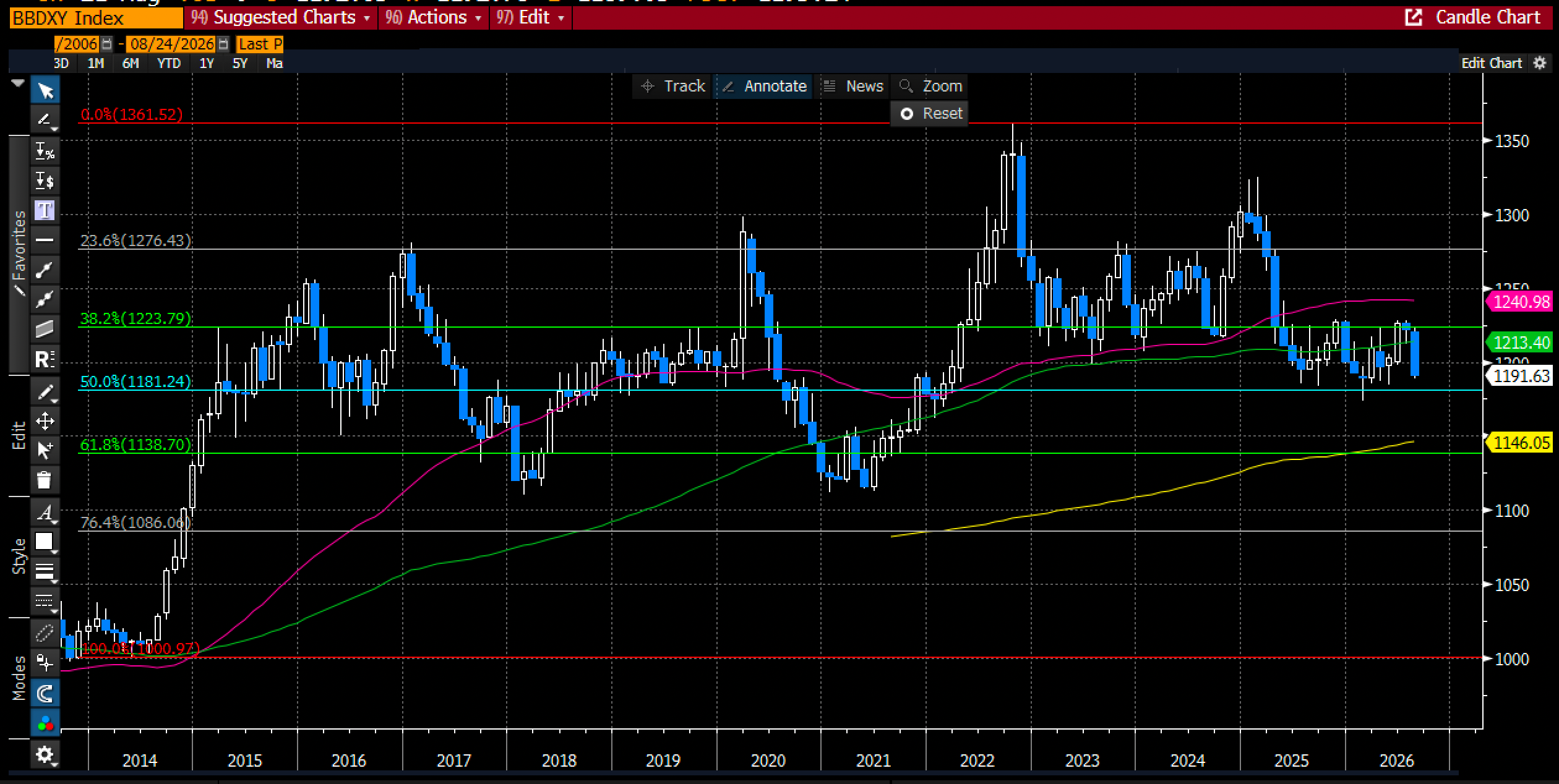
Task: Select the move annotation tool
Action: [45, 422]
